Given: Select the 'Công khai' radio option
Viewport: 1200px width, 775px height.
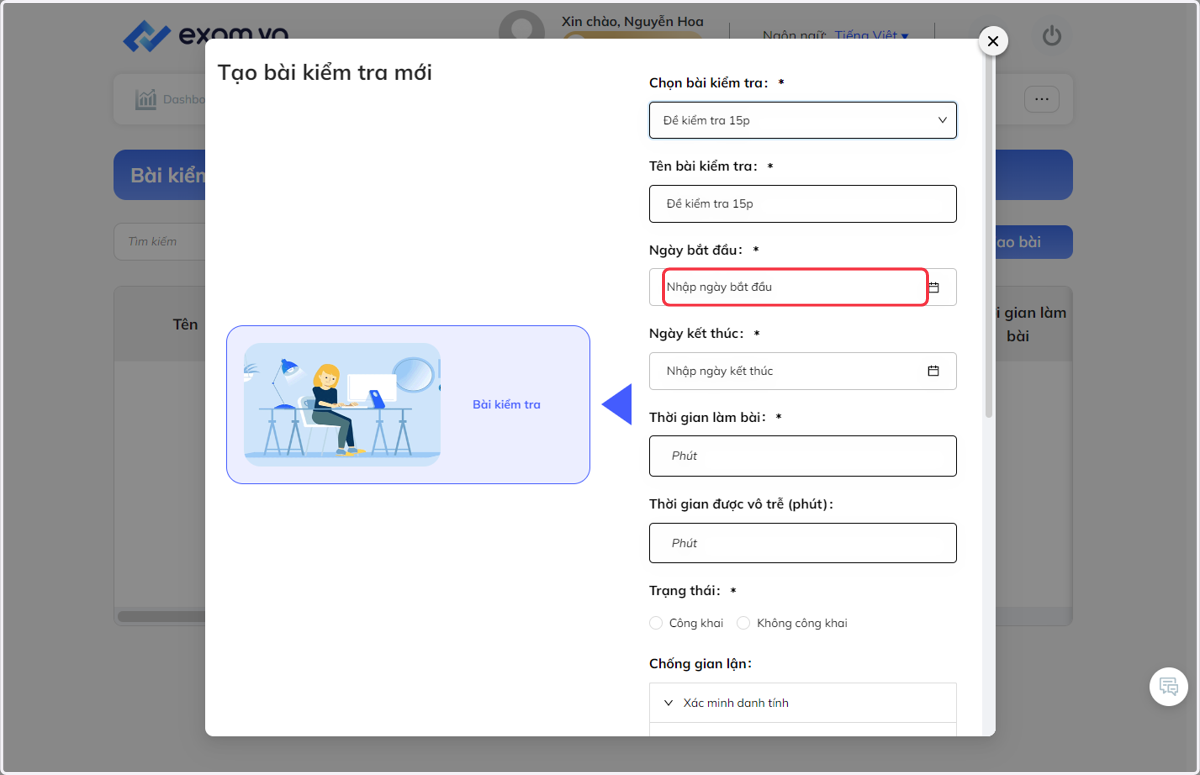Looking at the screenshot, I should [656, 623].
